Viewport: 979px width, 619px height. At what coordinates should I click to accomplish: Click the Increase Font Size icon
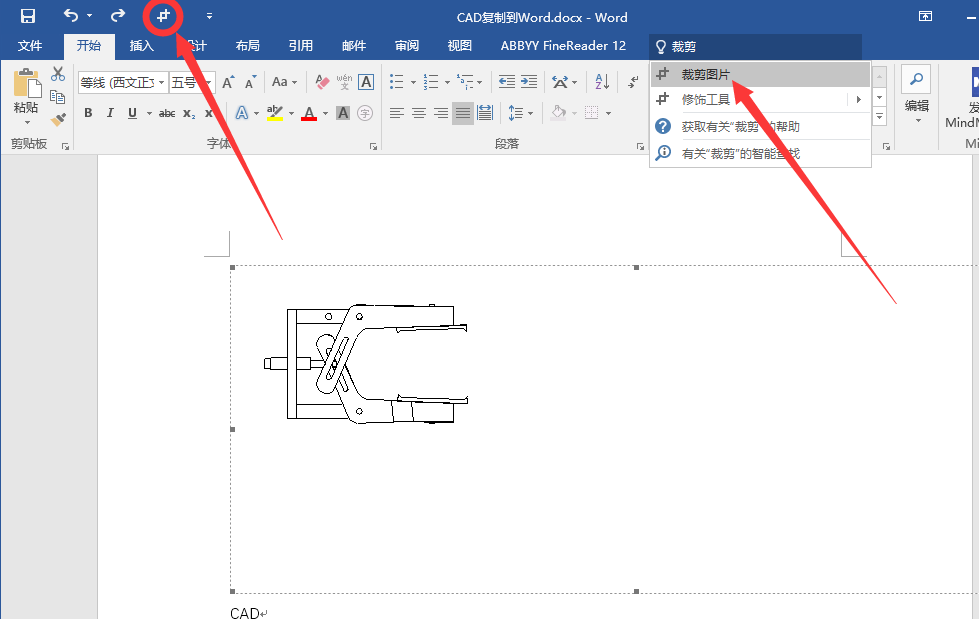(x=228, y=82)
